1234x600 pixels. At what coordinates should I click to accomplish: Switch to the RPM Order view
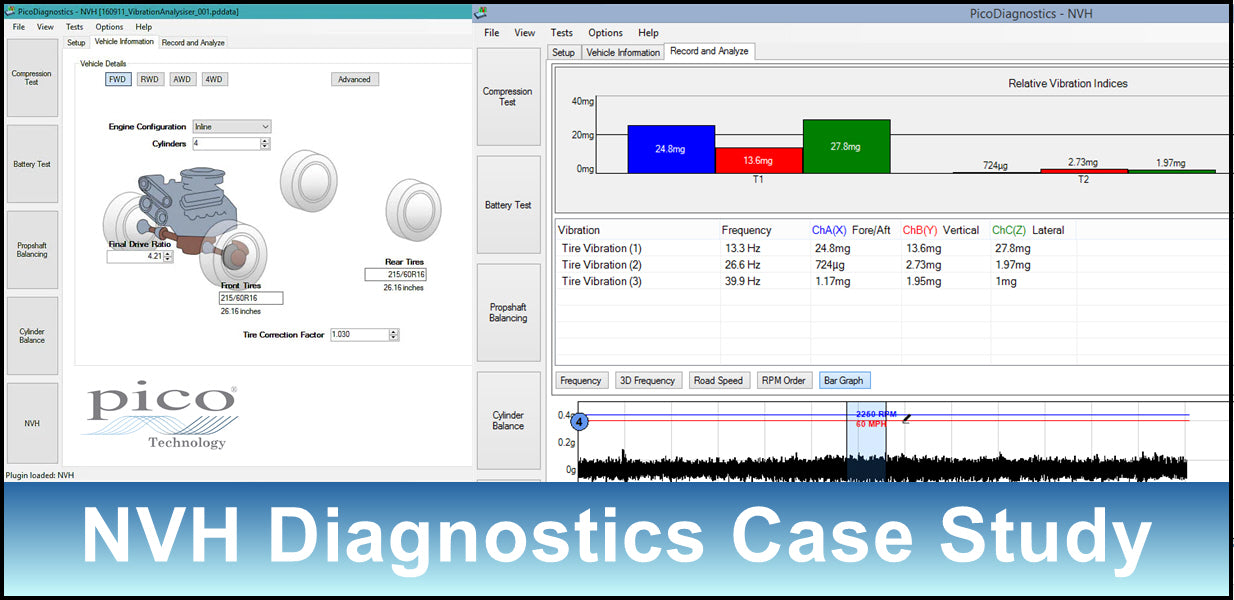click(x=784, y=380)
